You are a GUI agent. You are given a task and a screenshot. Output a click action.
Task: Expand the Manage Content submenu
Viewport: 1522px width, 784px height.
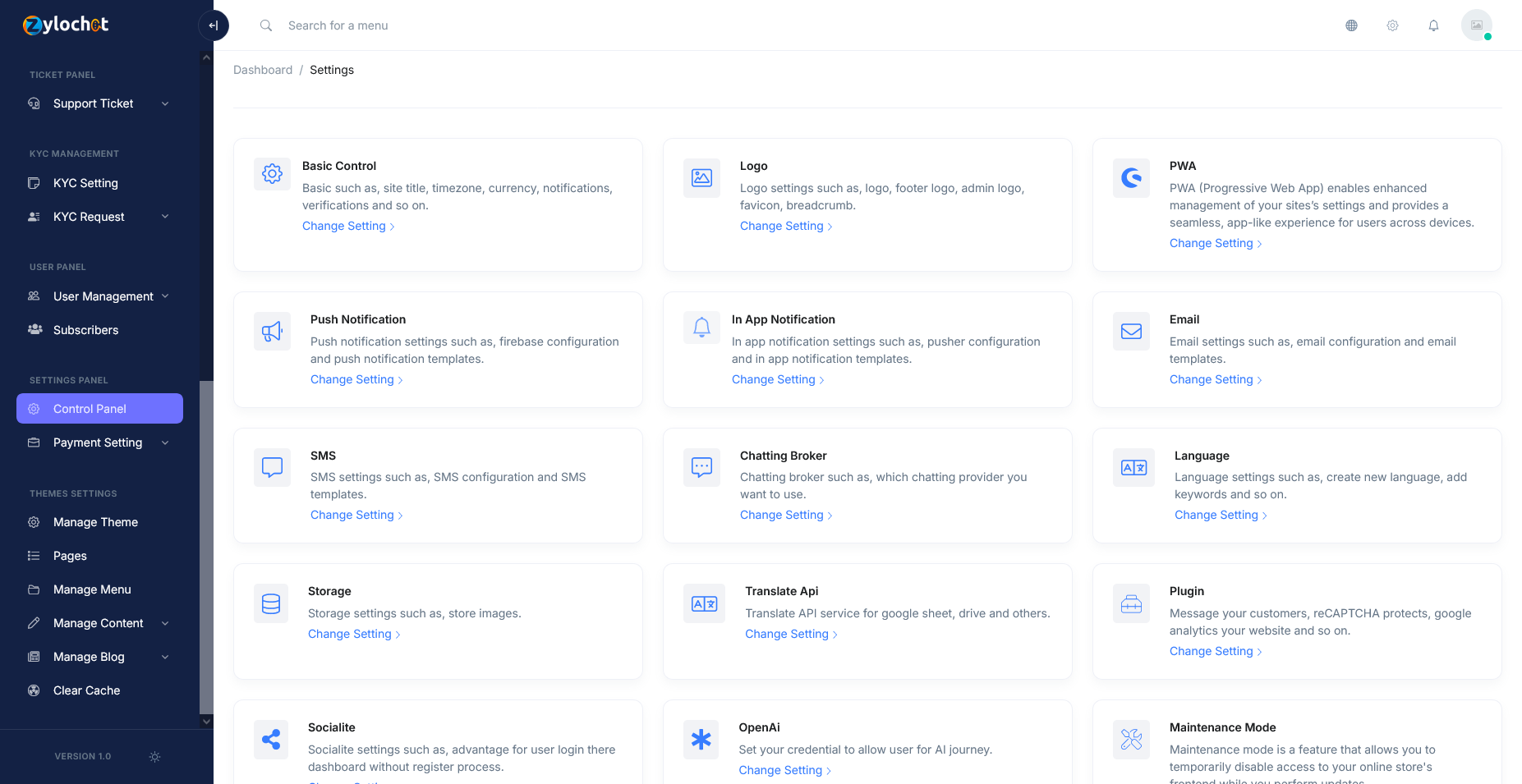[99, 623]
